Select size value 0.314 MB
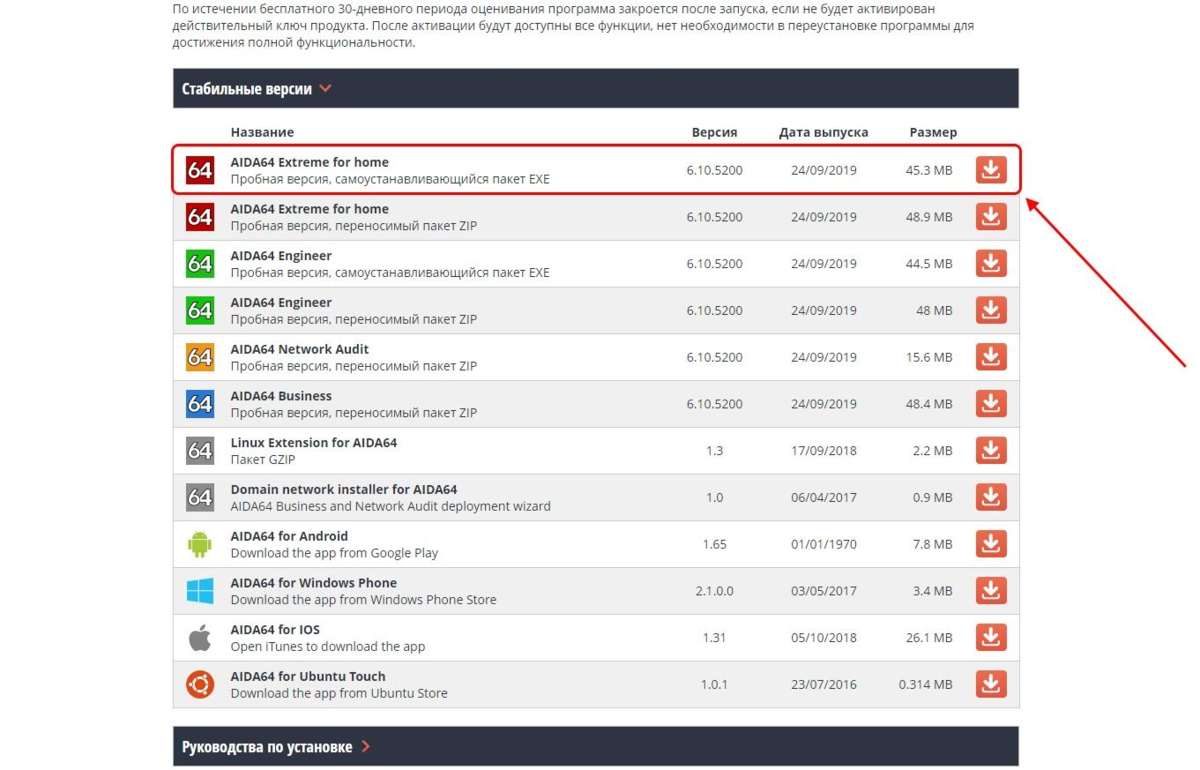 tap(925, 684)
